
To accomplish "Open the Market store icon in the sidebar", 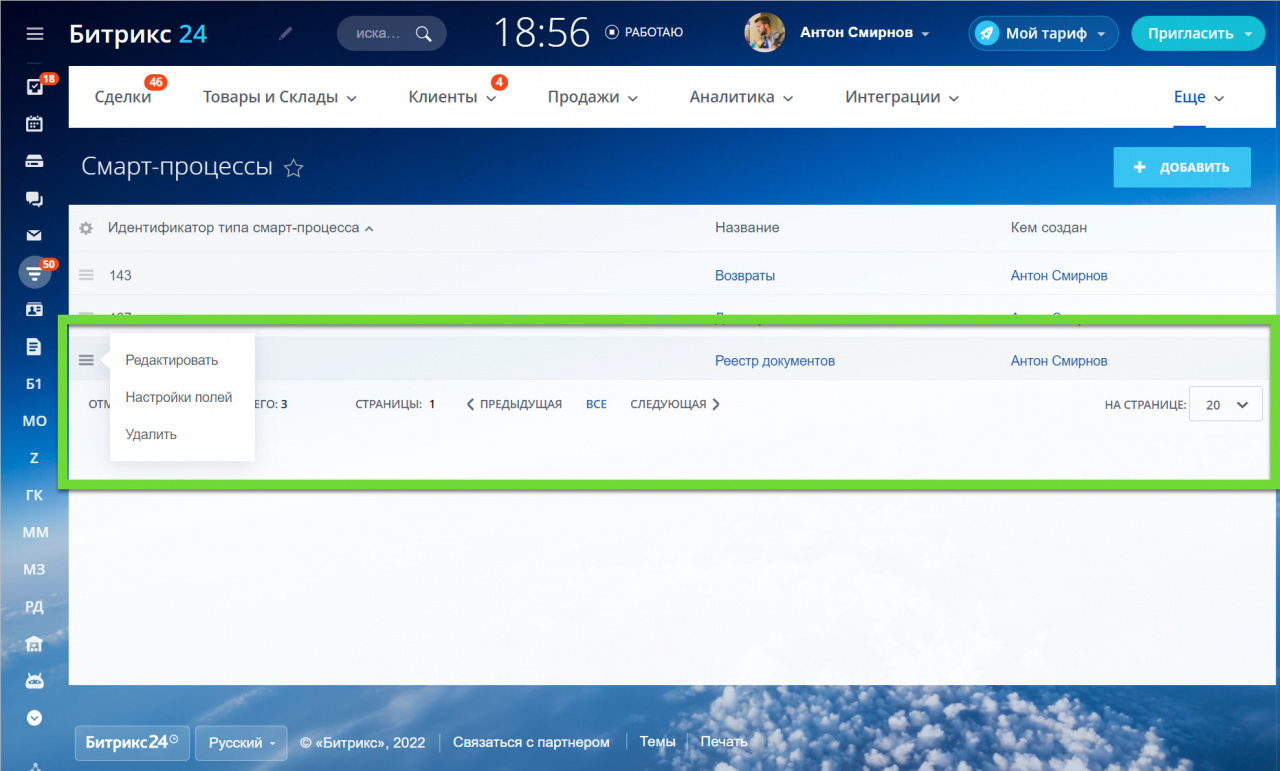I will [x=35, y=643].
